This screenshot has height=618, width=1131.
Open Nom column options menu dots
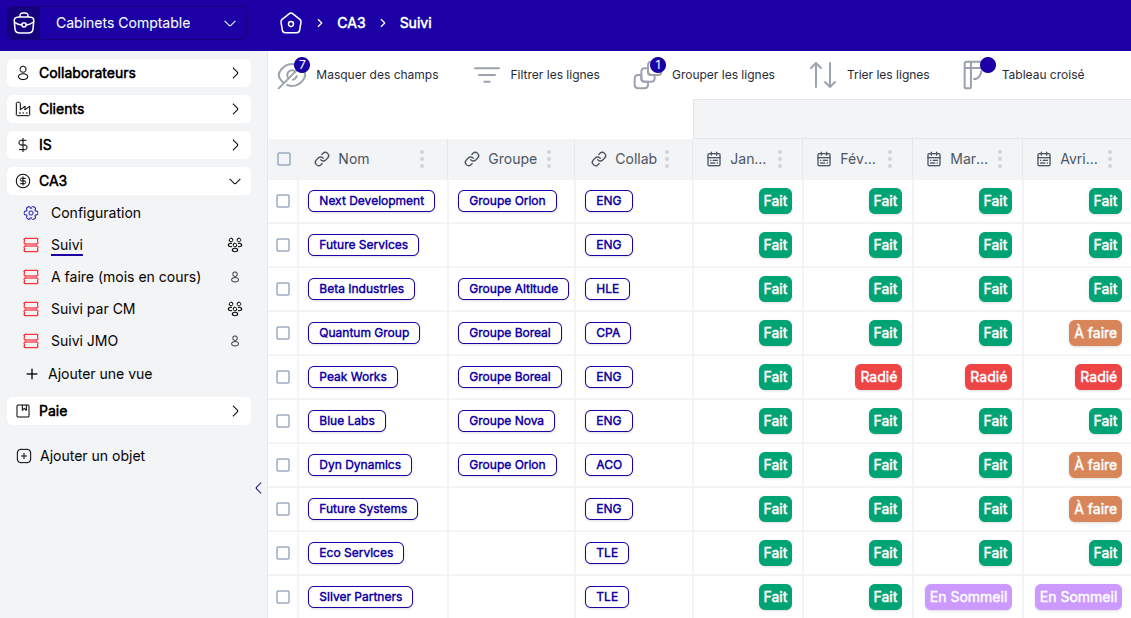[422, 159]
